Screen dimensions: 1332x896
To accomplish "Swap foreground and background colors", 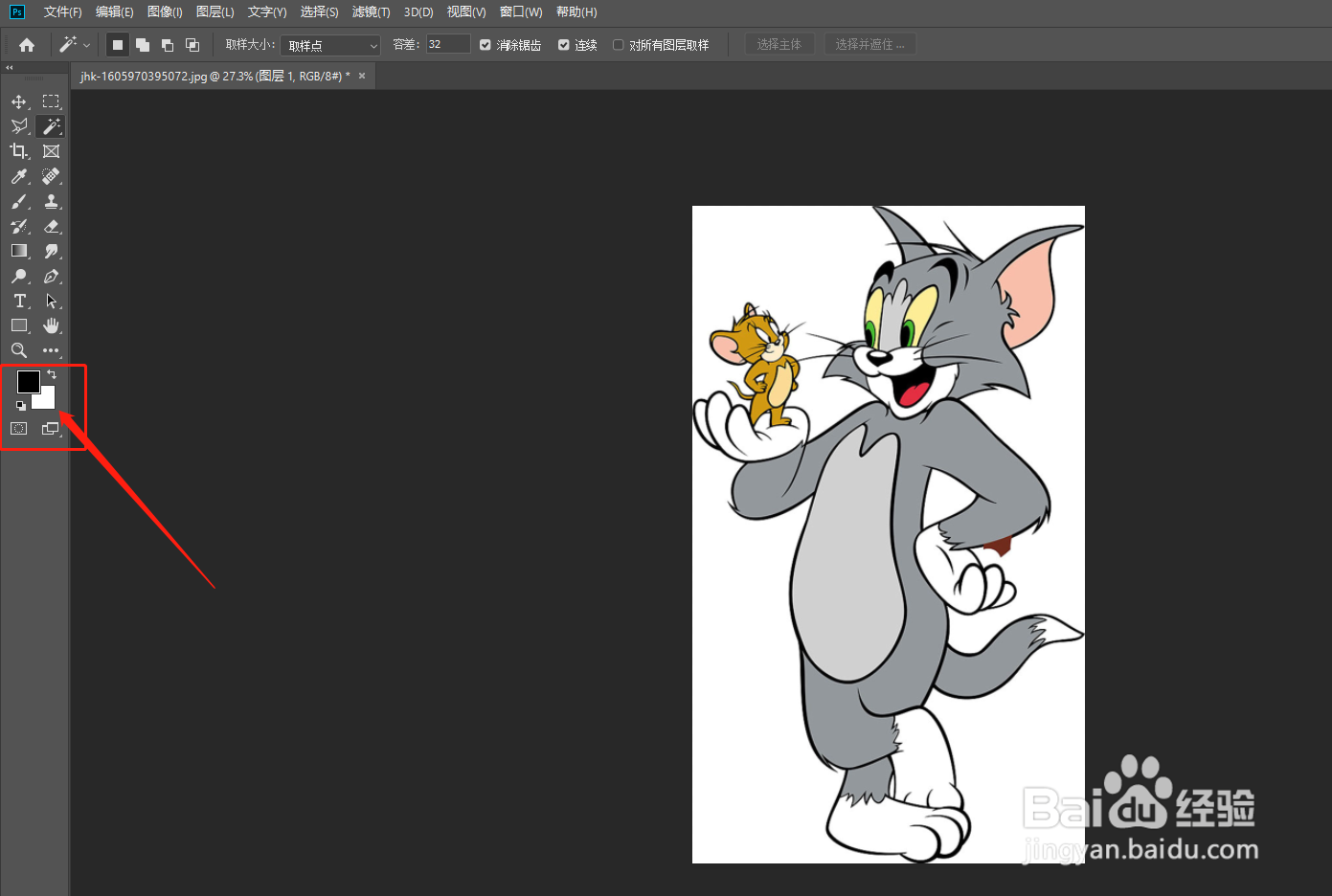I will click(52, 374).
